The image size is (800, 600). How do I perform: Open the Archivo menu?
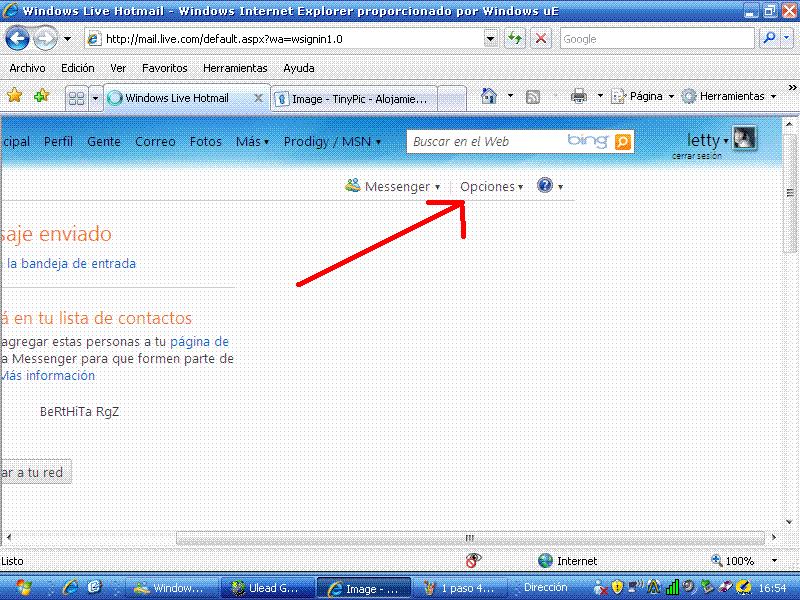pyautogui.click(x=27, y=68)
